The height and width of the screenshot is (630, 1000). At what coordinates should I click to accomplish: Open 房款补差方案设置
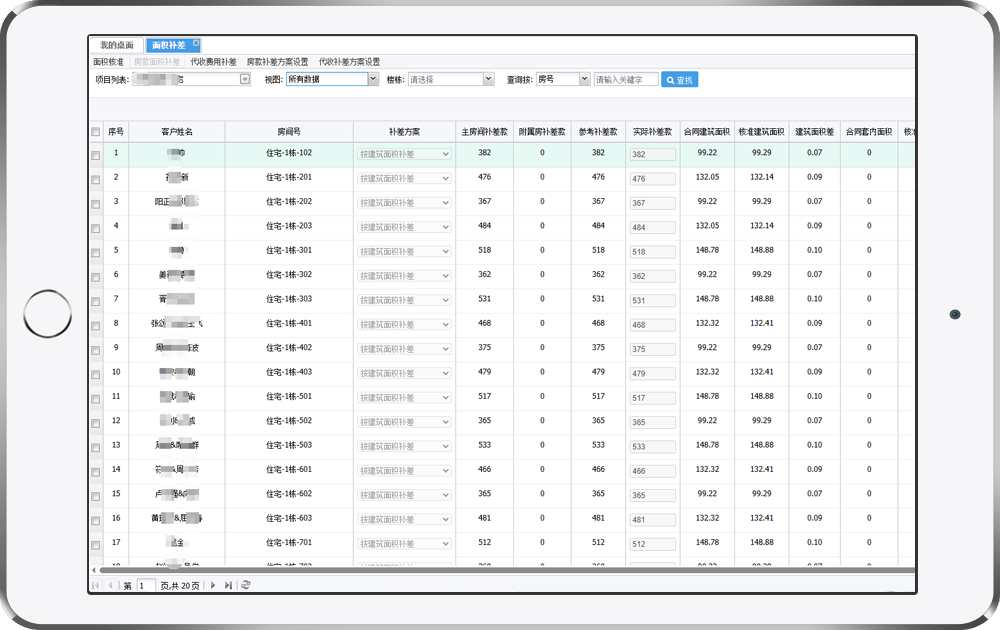click(x=277, y=62)
